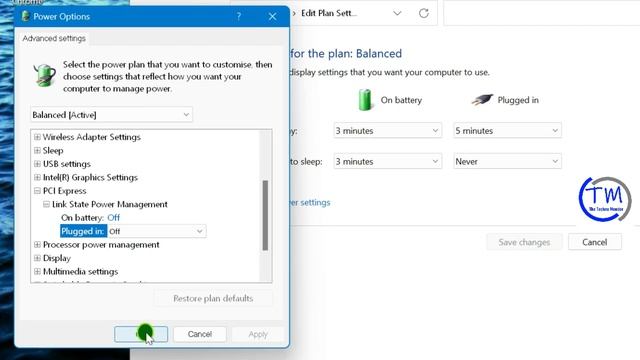Click the power plan icon beside description text
This screenshot has width=640, height=360.
point(44,75)
